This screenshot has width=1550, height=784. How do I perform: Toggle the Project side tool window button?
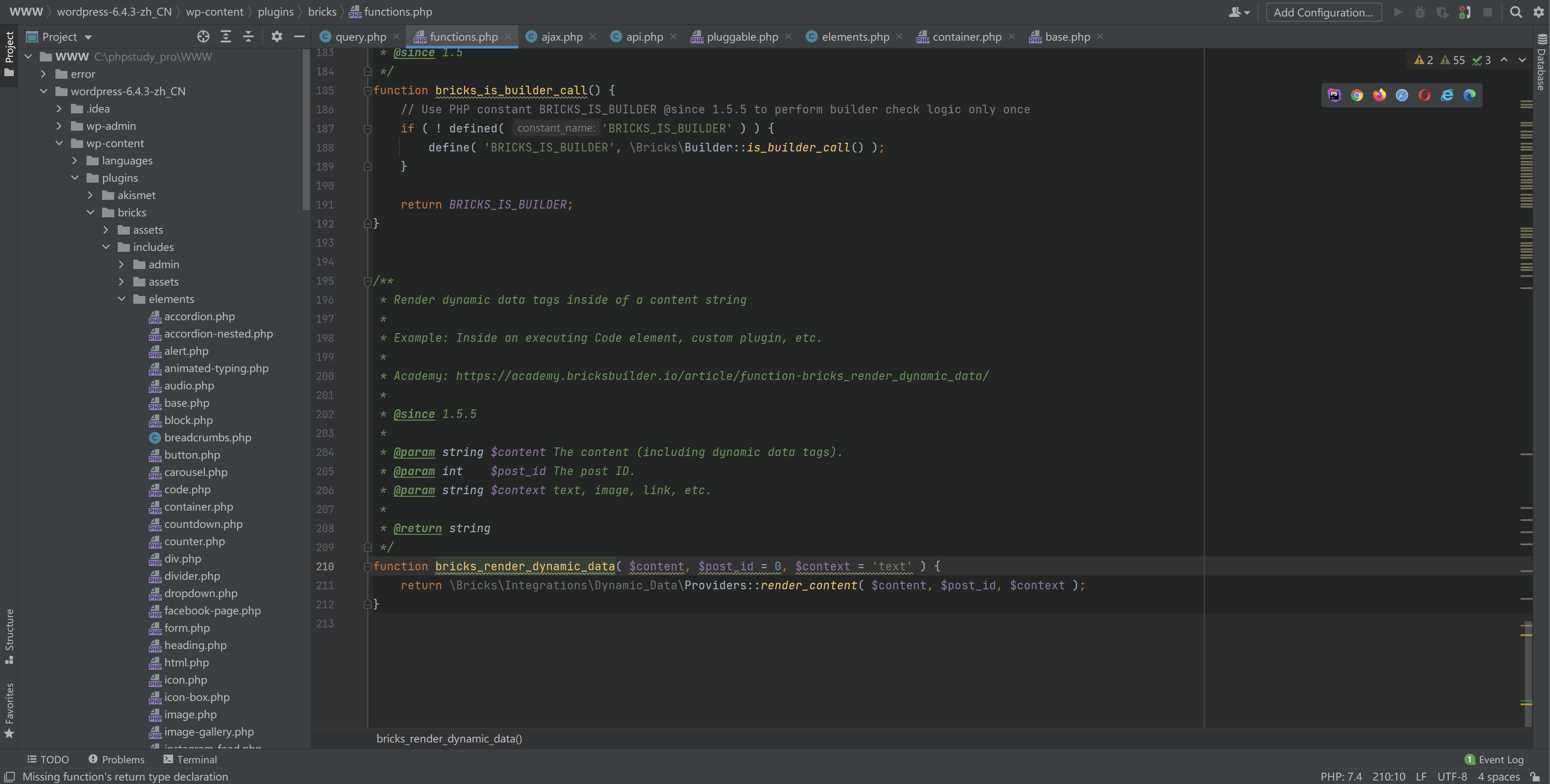9,55
